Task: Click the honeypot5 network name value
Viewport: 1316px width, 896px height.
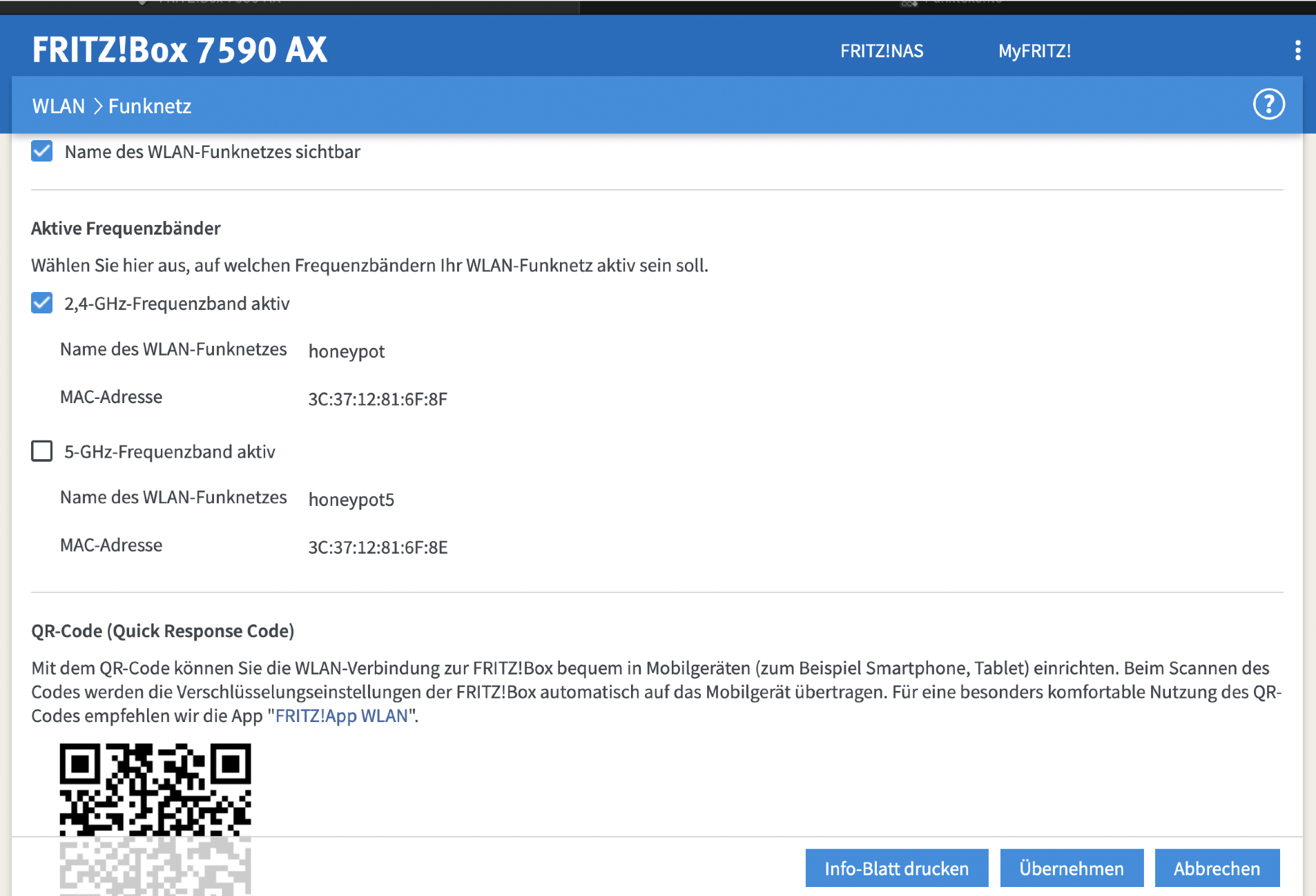Action: [x=351, y=500]
